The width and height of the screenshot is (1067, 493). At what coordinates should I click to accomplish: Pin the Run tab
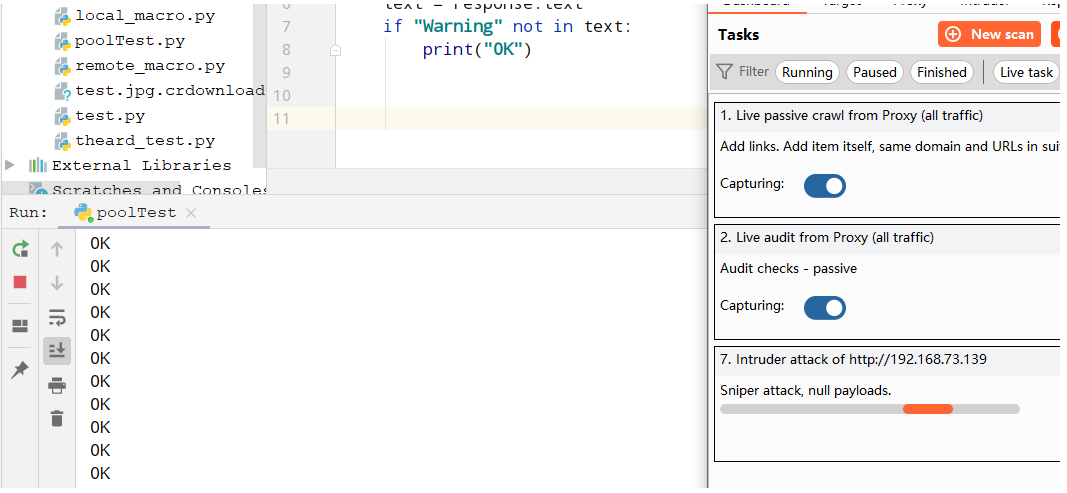pyautogui.click(x=20, y=370)
